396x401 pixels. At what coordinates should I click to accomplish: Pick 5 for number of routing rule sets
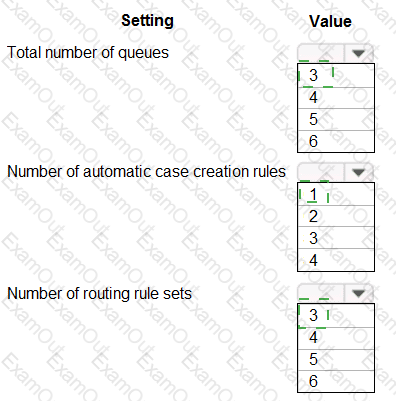336,359
